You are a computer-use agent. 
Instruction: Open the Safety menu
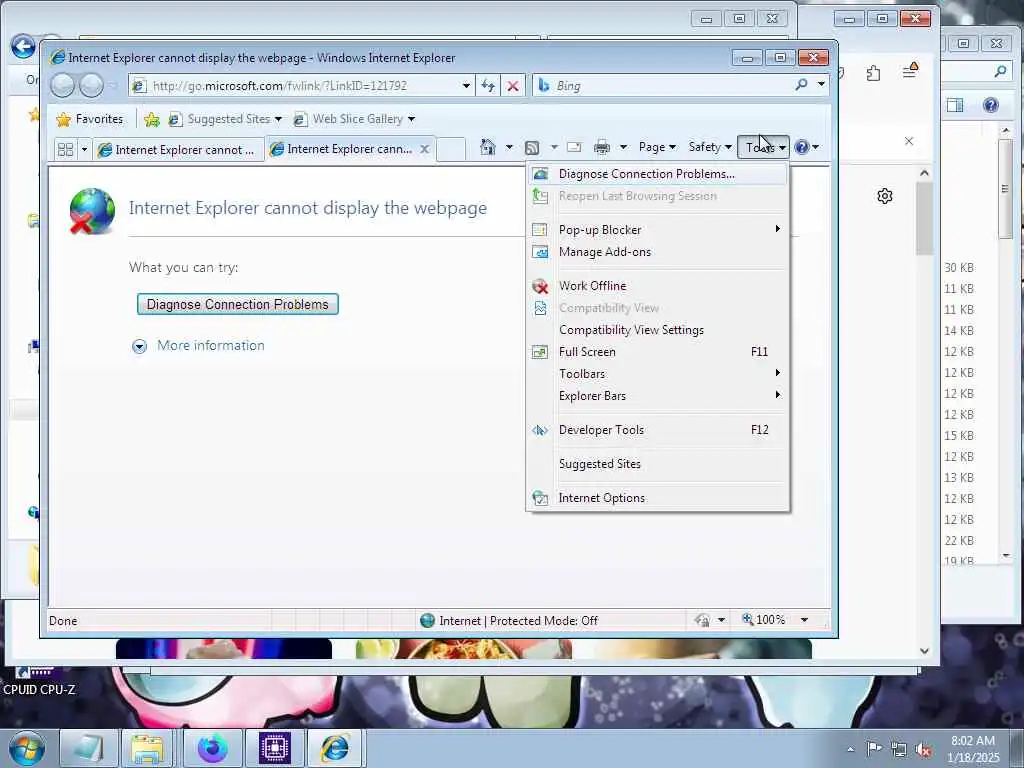point(710,147)
